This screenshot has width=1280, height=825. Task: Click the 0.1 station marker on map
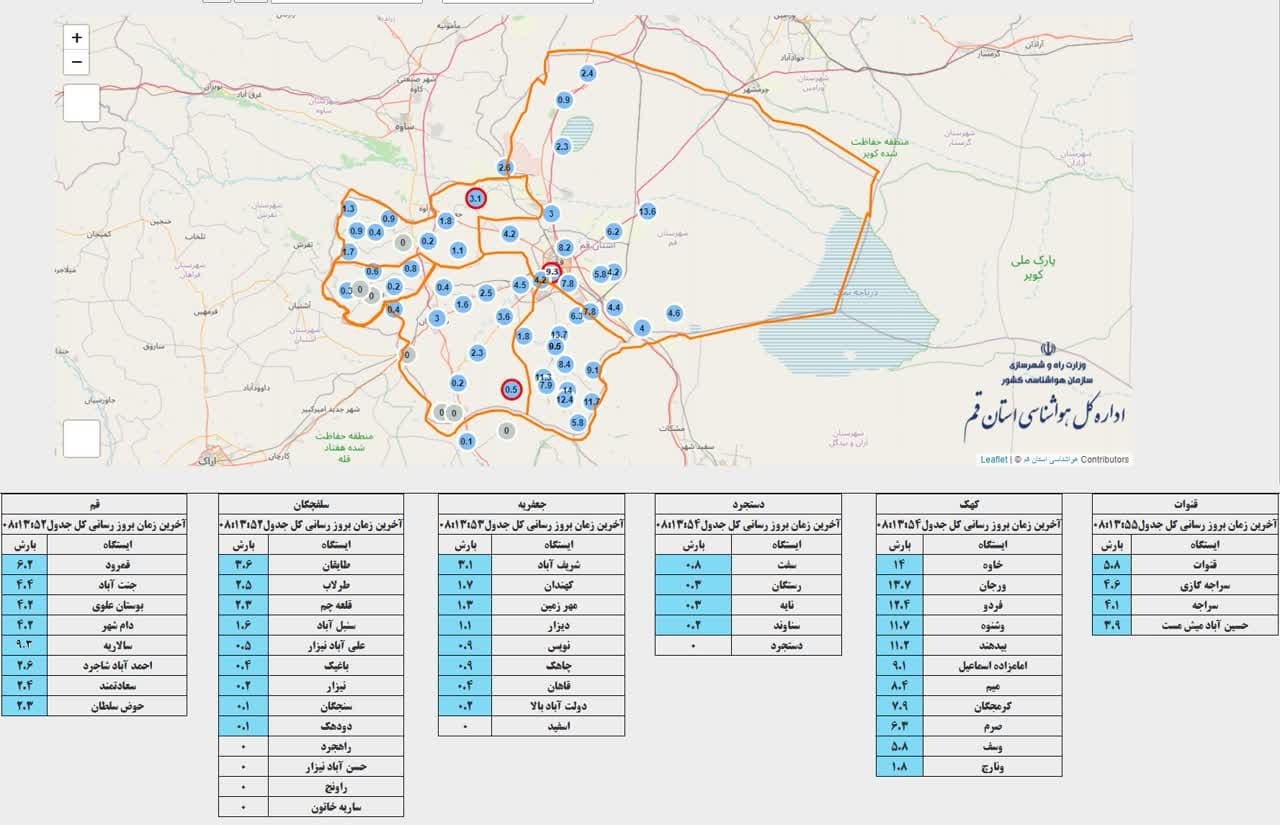[x=467, y=441]
